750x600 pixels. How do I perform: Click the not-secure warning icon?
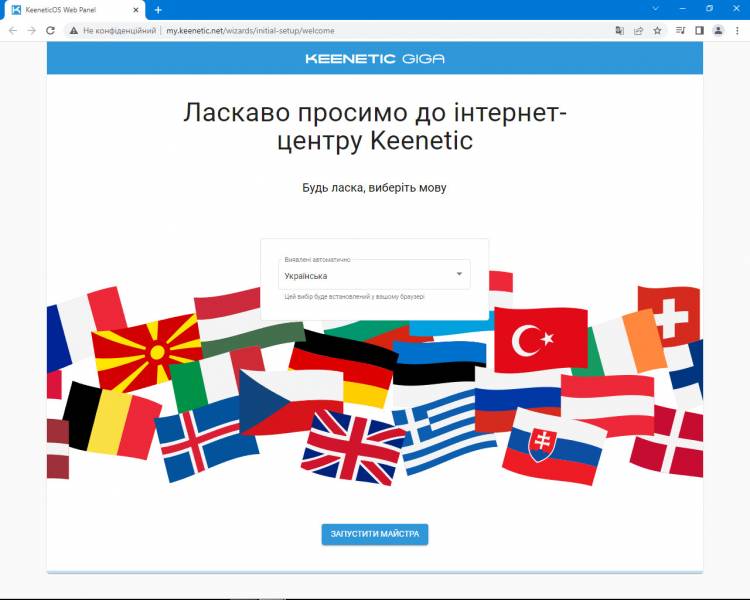74,31
